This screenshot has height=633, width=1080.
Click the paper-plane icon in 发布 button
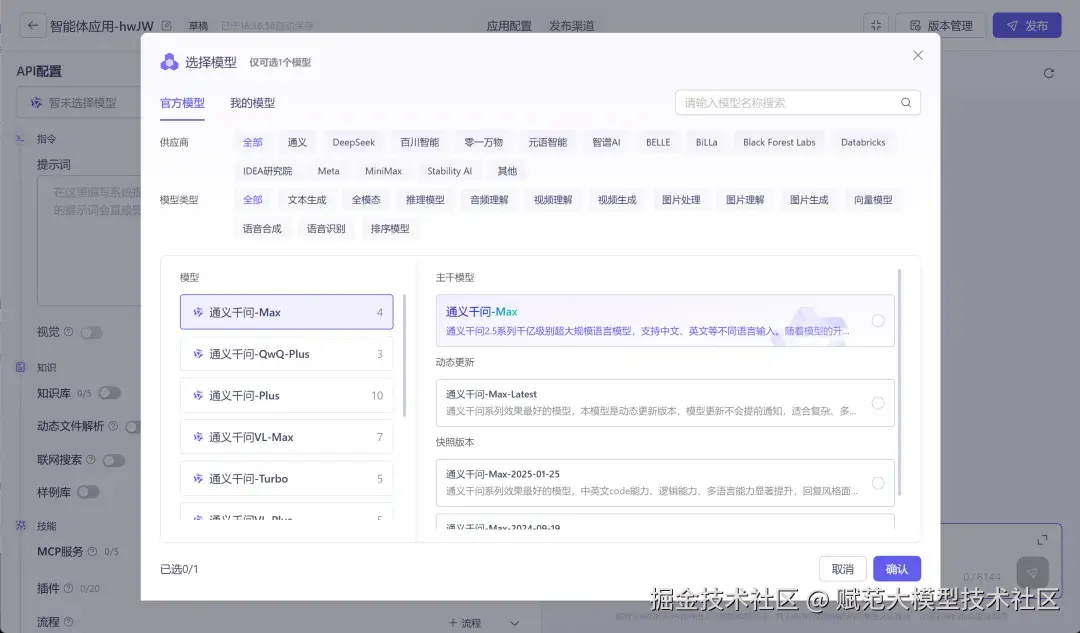[x=1012, y=25]
